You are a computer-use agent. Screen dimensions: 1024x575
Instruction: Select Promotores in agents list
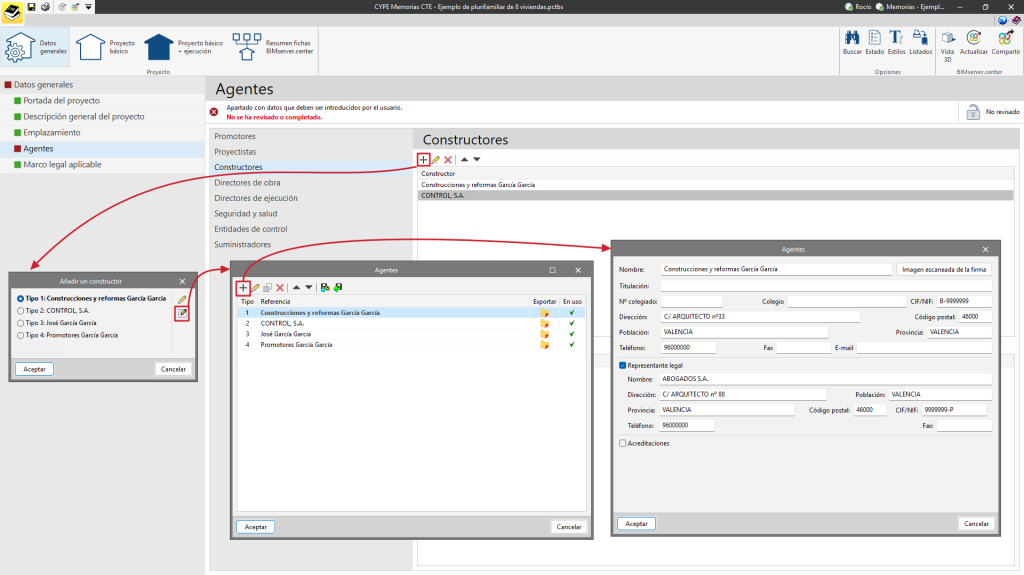(235, 137)
